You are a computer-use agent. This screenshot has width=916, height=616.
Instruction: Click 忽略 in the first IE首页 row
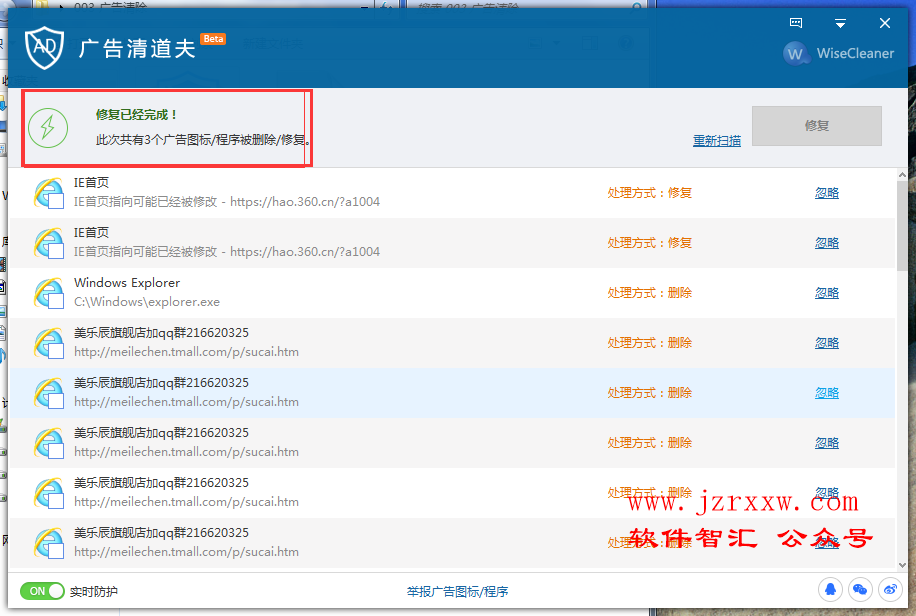(827, 193)
